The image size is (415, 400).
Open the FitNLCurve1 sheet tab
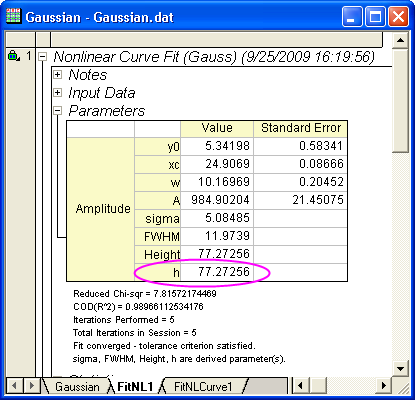click(203, 387)
